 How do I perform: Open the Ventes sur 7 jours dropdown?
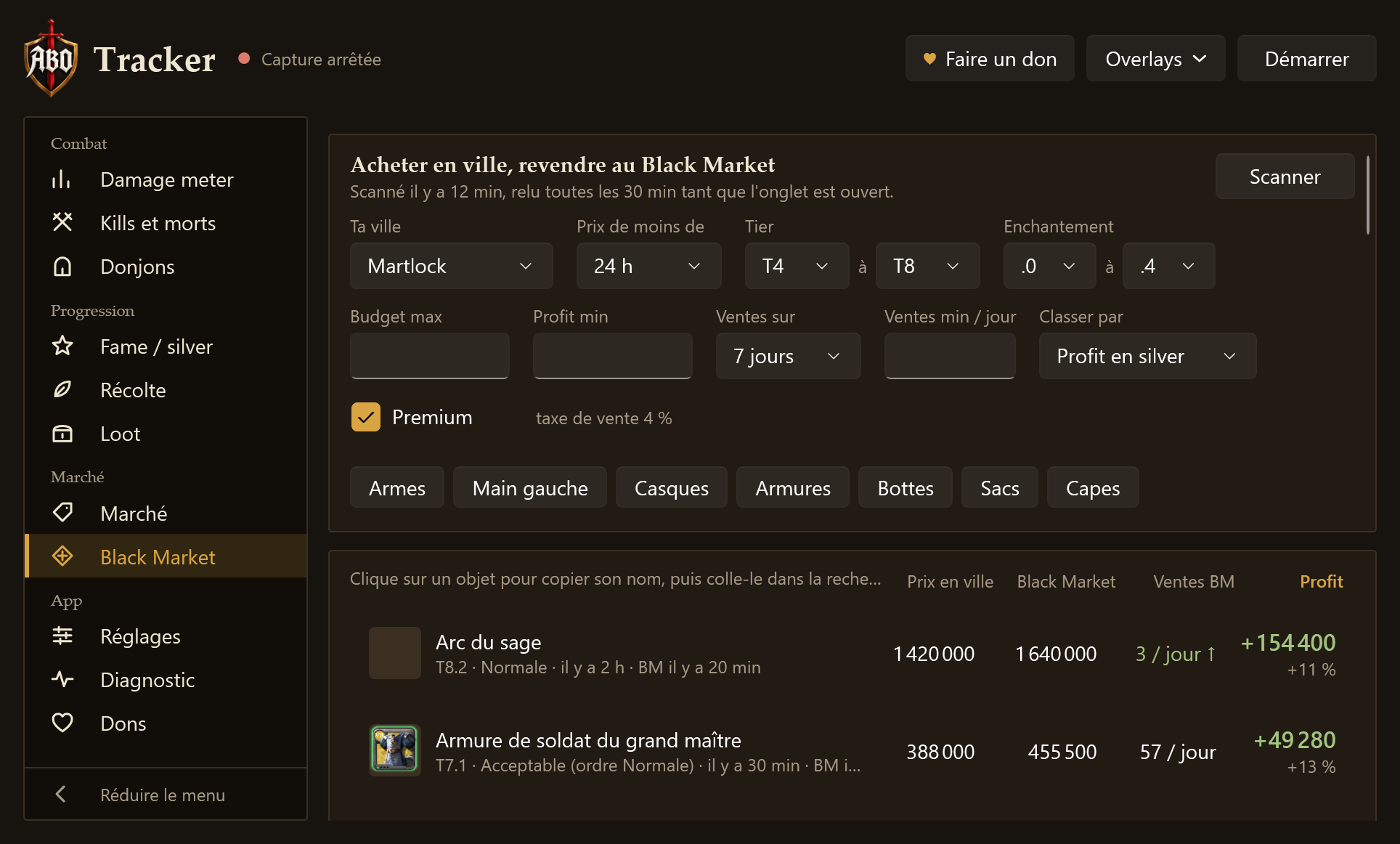pos(788,356)
